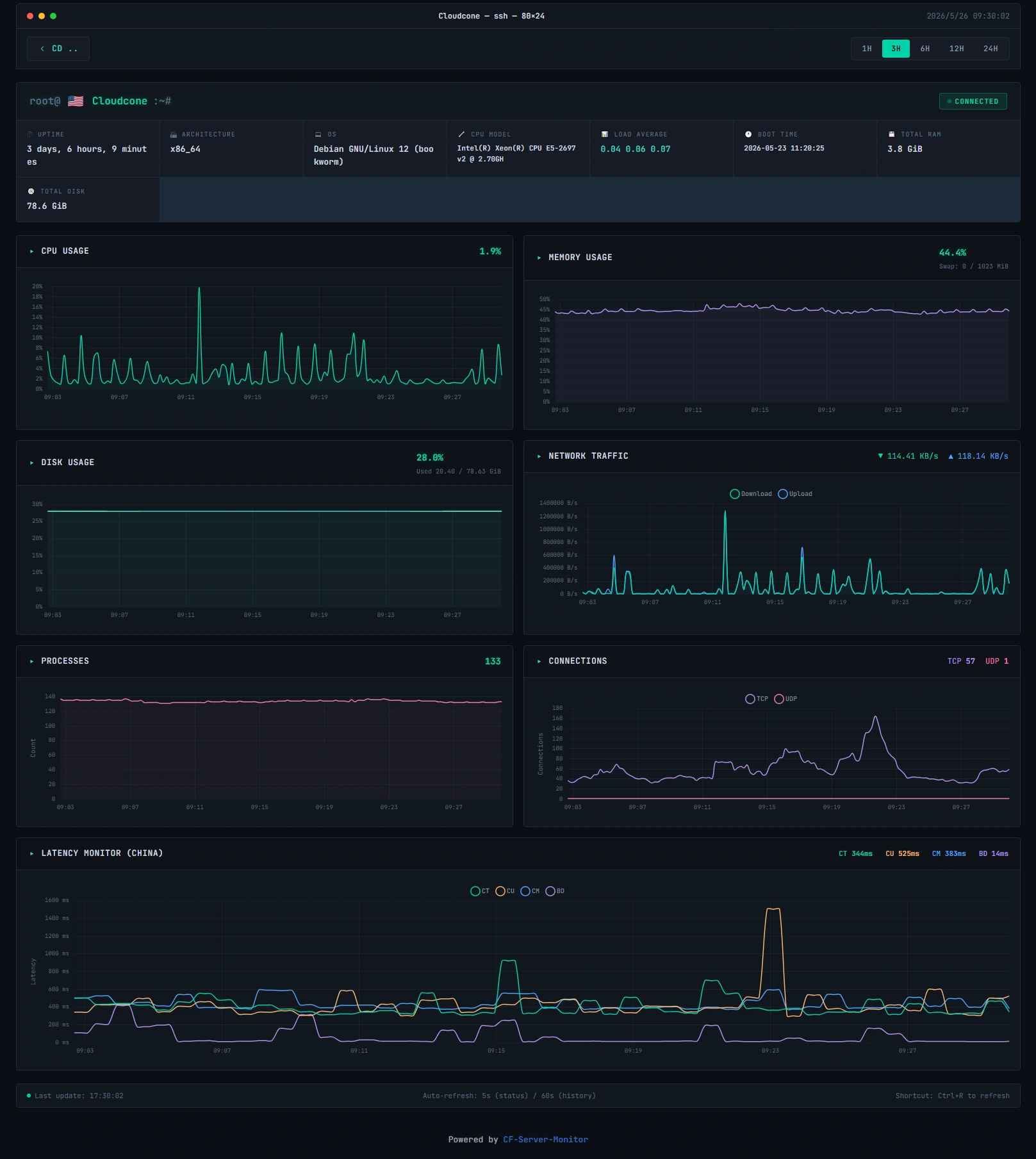The width and height of the screenshot is (1036, 1159).
Task: Click the 118.14 KB/s upload rate
Action: pos(983,456)
